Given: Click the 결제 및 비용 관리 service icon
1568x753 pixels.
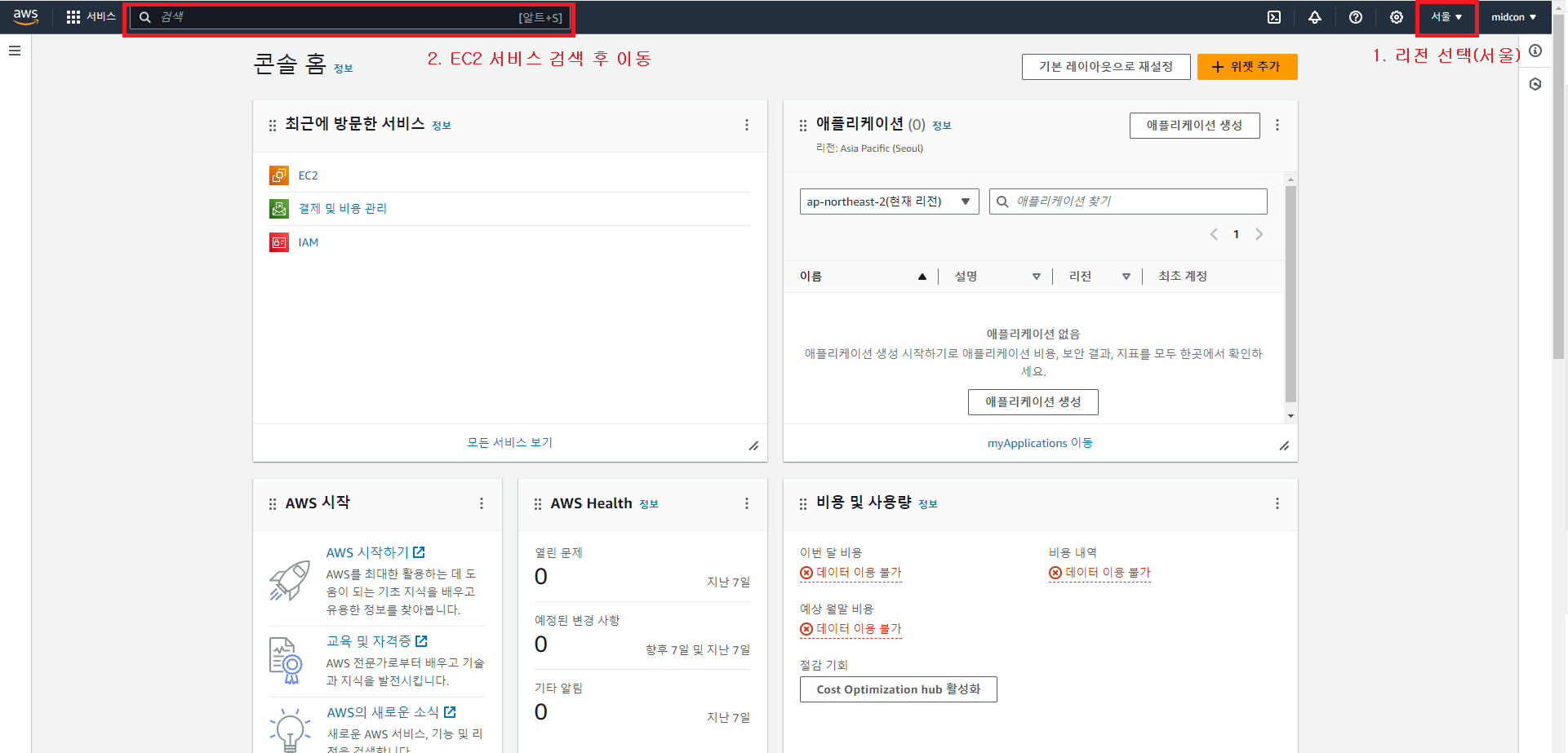Looking at the screenshot, I should 279,209.
